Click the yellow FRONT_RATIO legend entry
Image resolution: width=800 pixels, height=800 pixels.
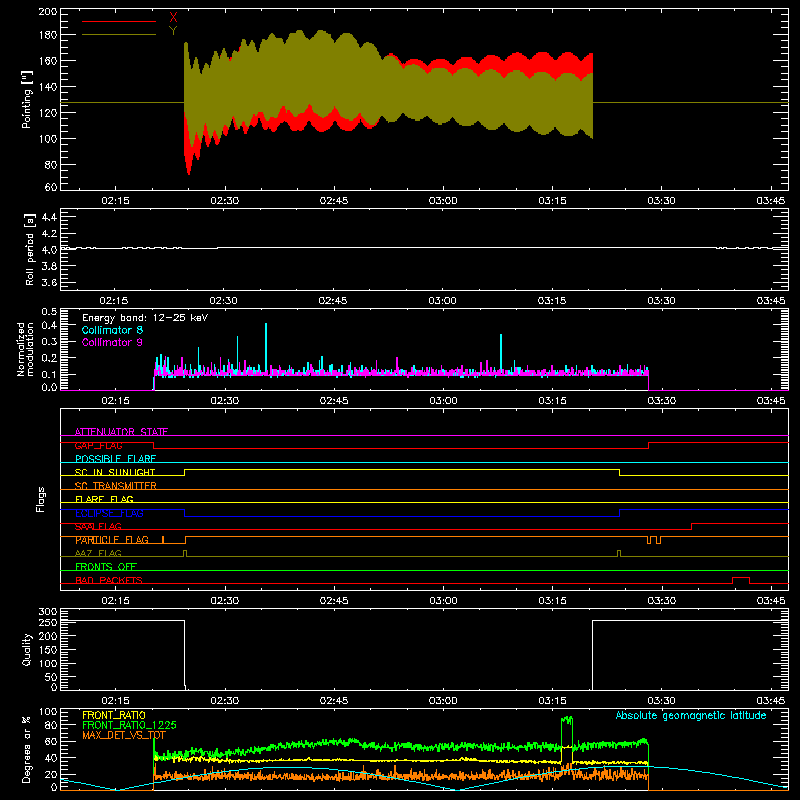(114, 715)
